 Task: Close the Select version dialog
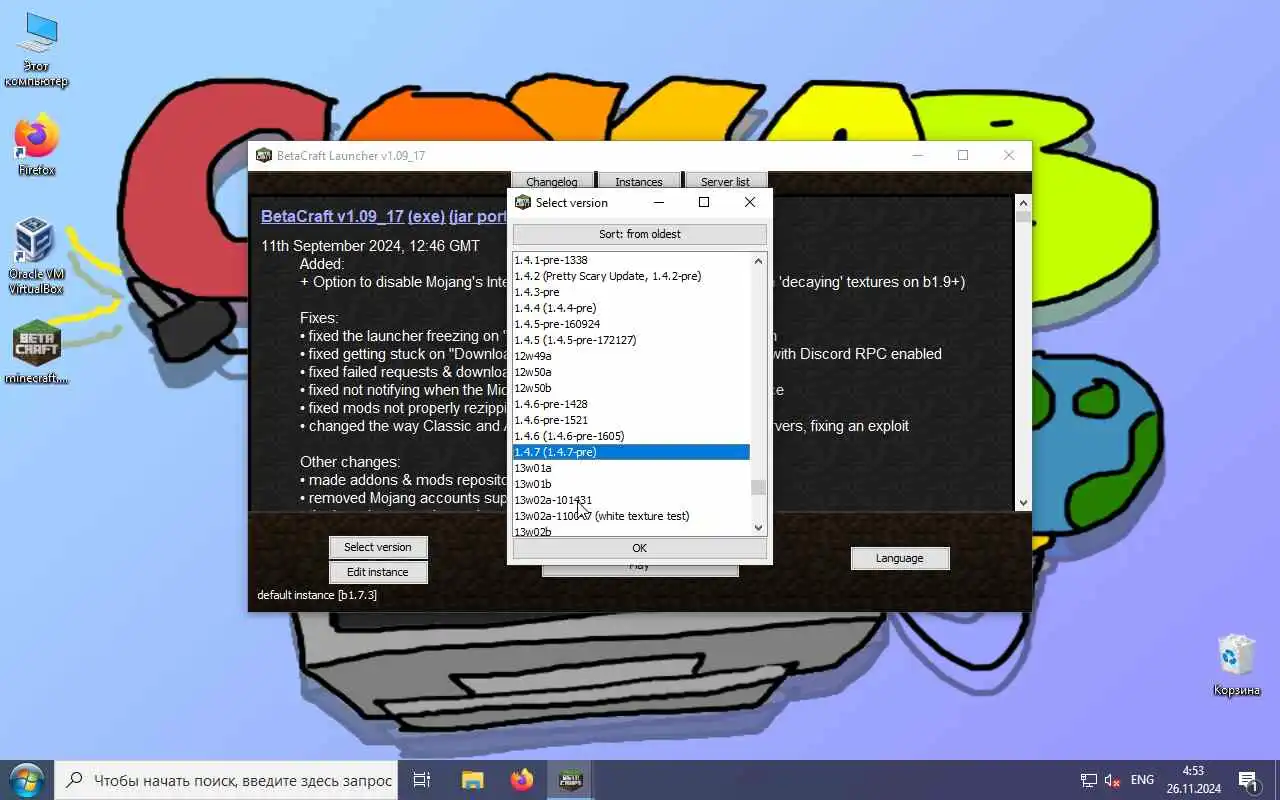(750, 202)
